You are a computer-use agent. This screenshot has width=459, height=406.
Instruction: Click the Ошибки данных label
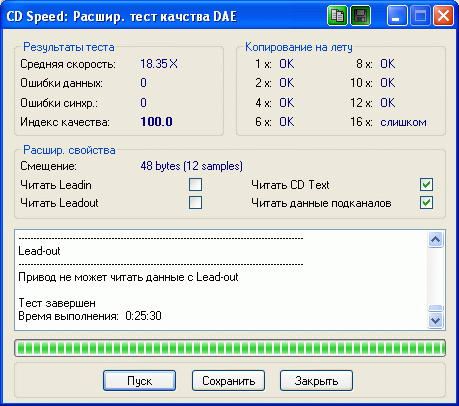coord(62,83)
